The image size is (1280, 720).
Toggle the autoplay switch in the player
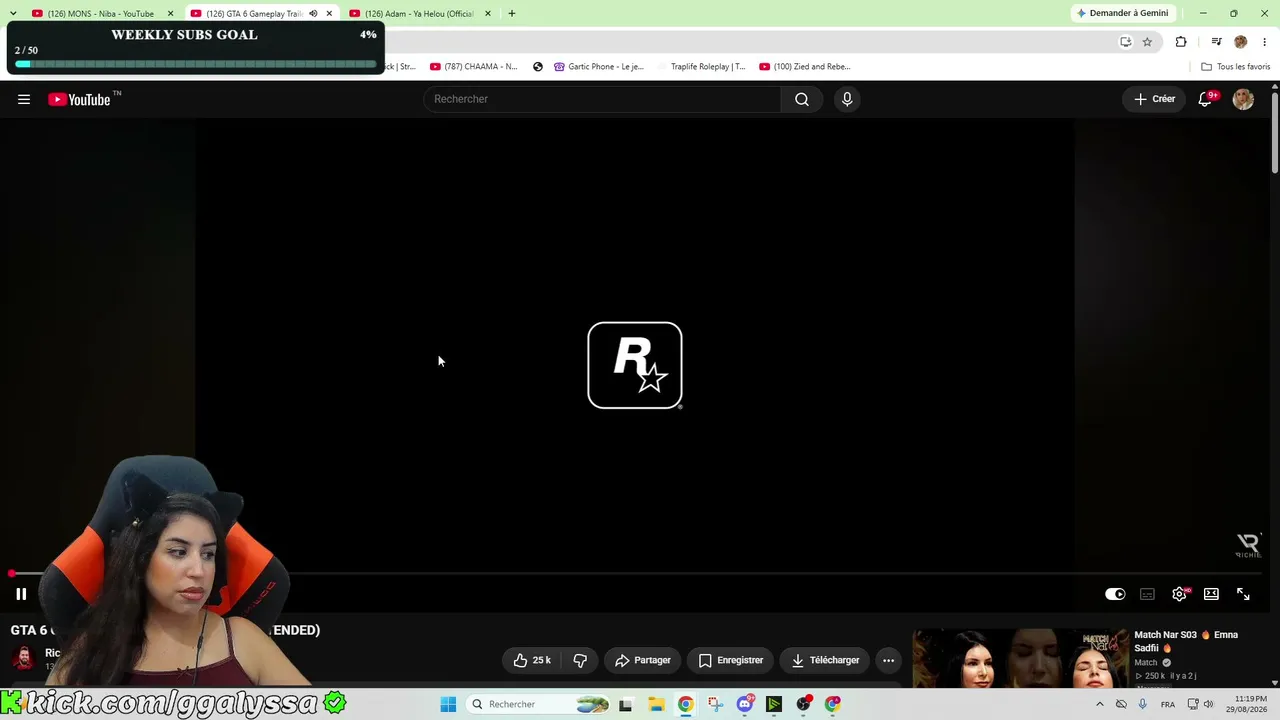pyautogui.click(x=1115, y=594)
